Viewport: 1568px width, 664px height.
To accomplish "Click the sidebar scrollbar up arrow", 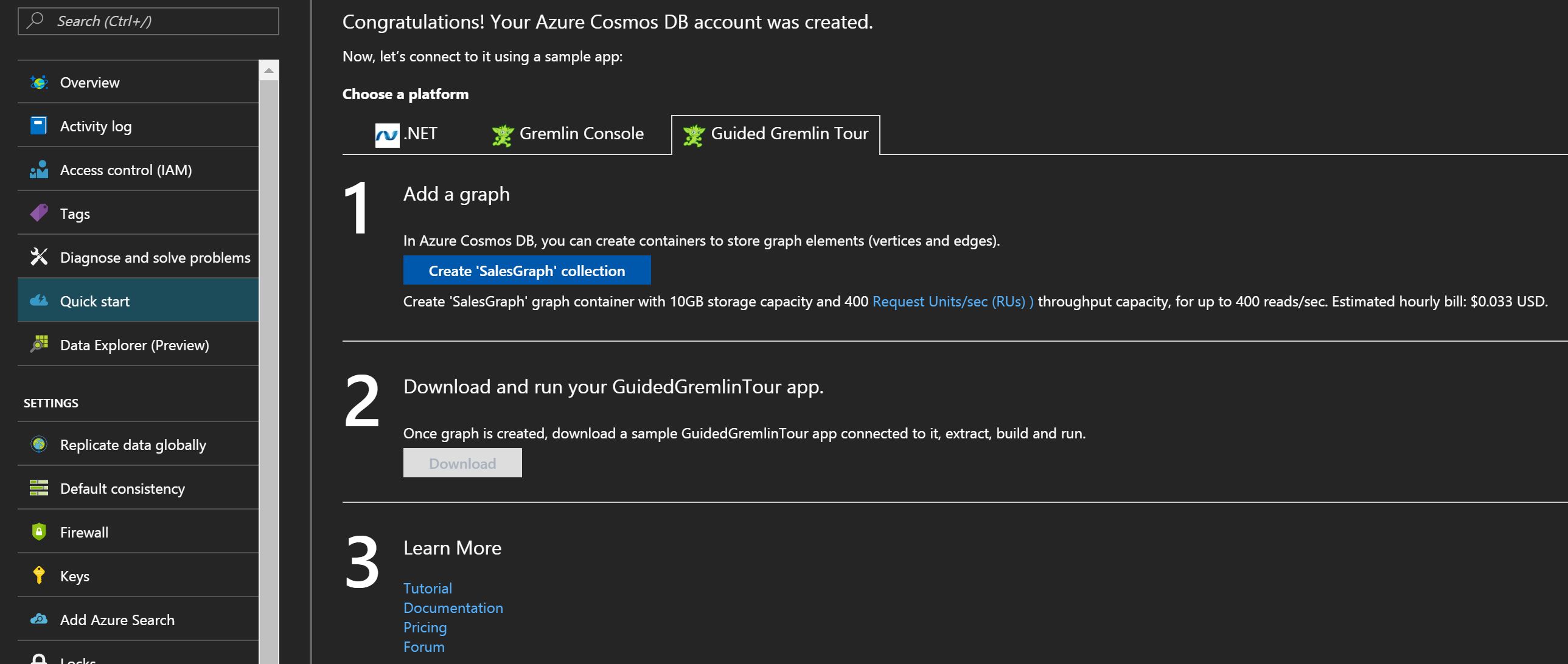I will click(x=269, y=71).
